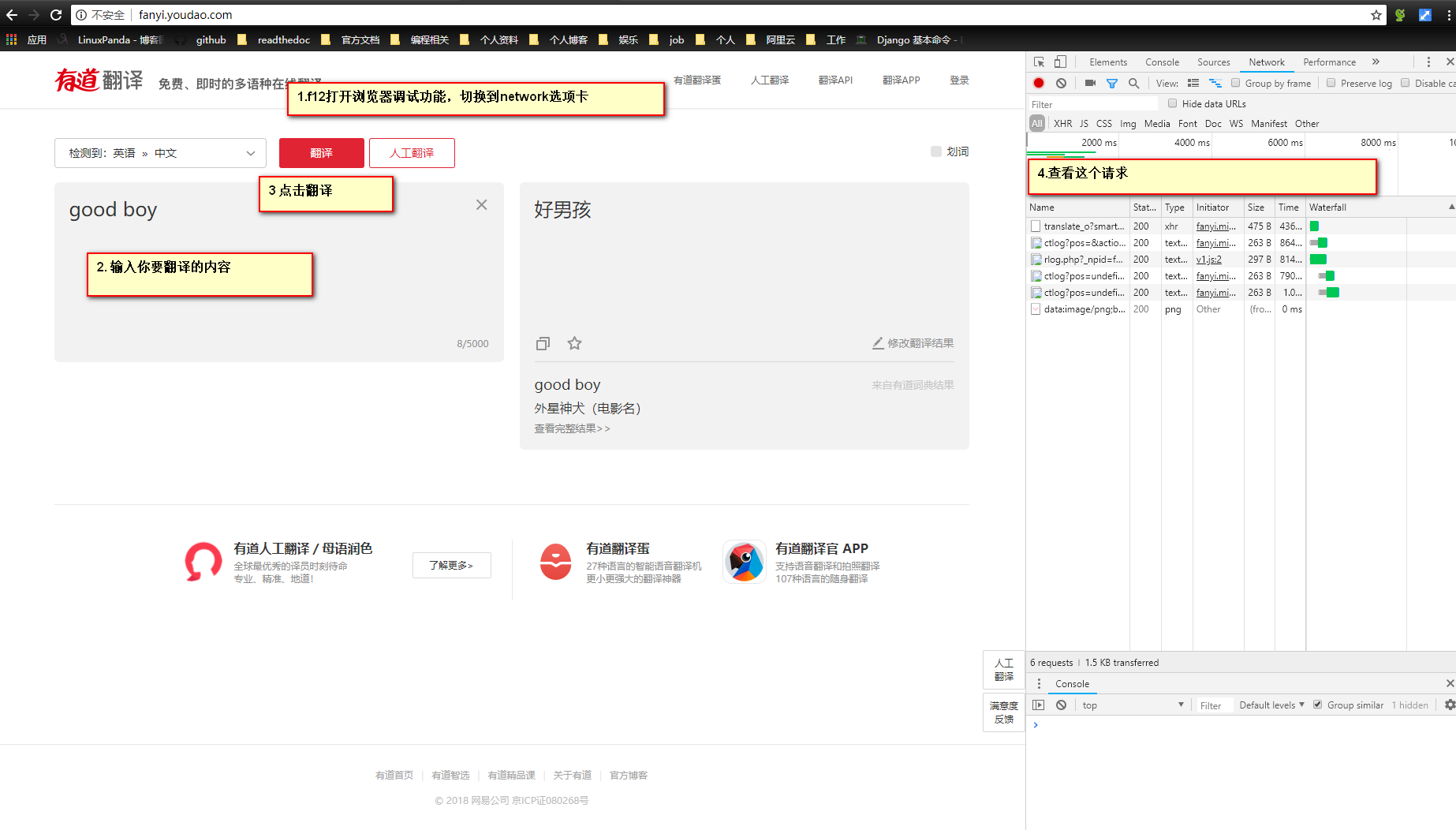This screenshot has width=1456, height=830.
Task: Select the inspect element picker icon
Action: pos(1039,62)
